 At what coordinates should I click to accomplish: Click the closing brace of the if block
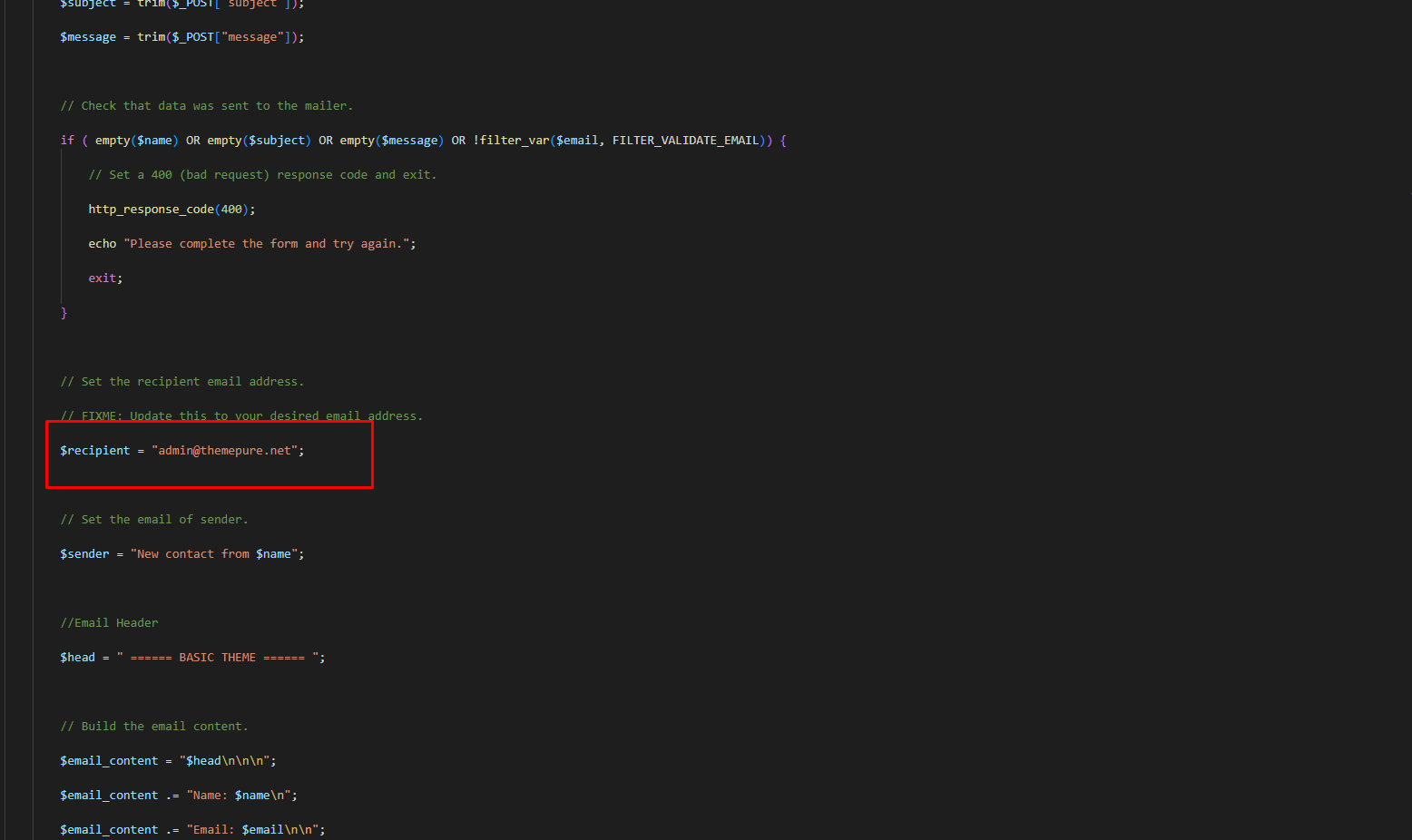[x=64, y=313]
